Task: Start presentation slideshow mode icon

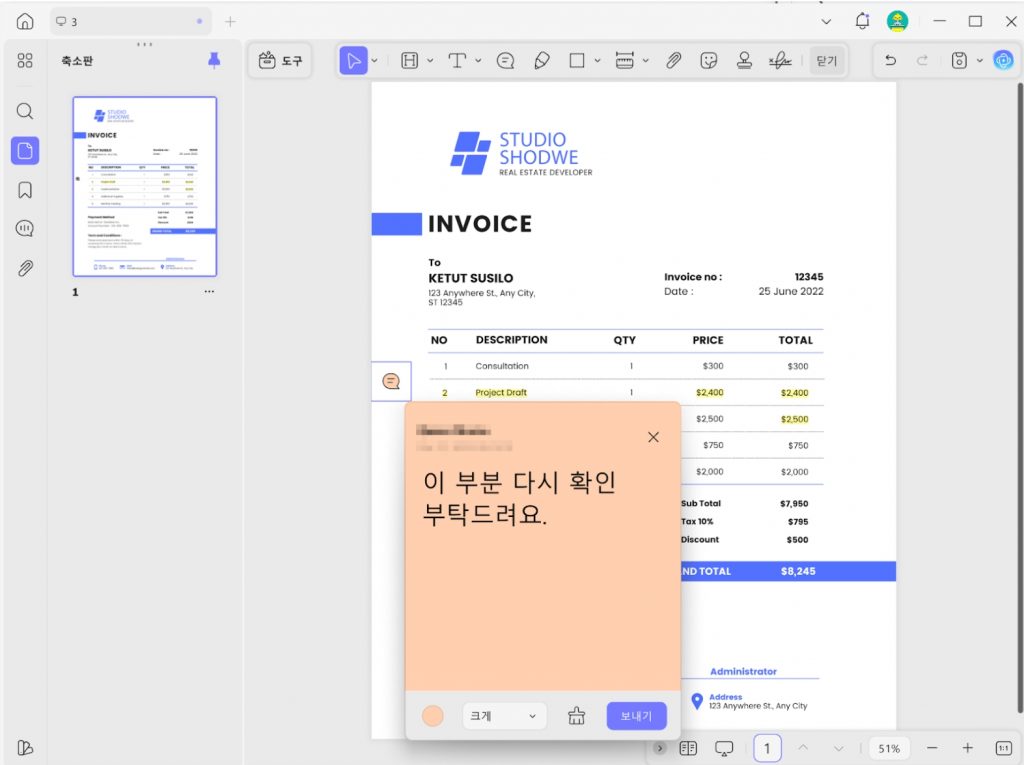Action: 724,748
